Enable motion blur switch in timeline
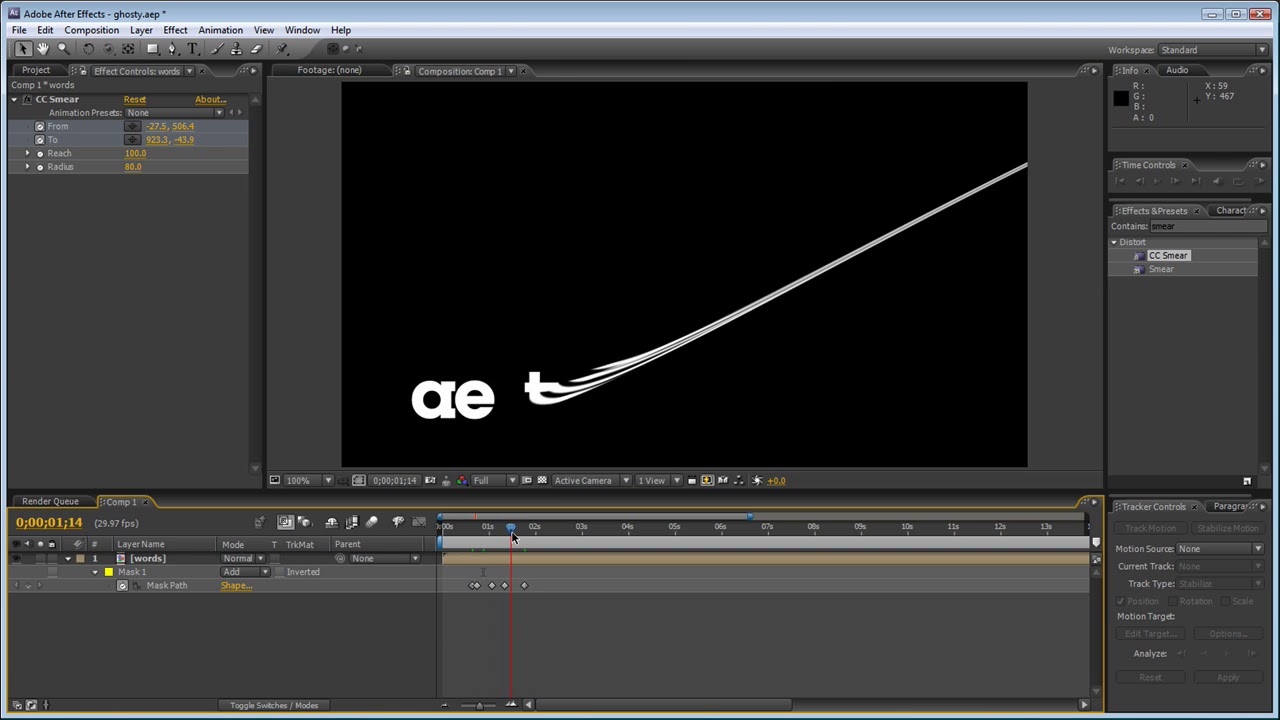Viewport: 1280px width, 720px height. click(372, 522)
